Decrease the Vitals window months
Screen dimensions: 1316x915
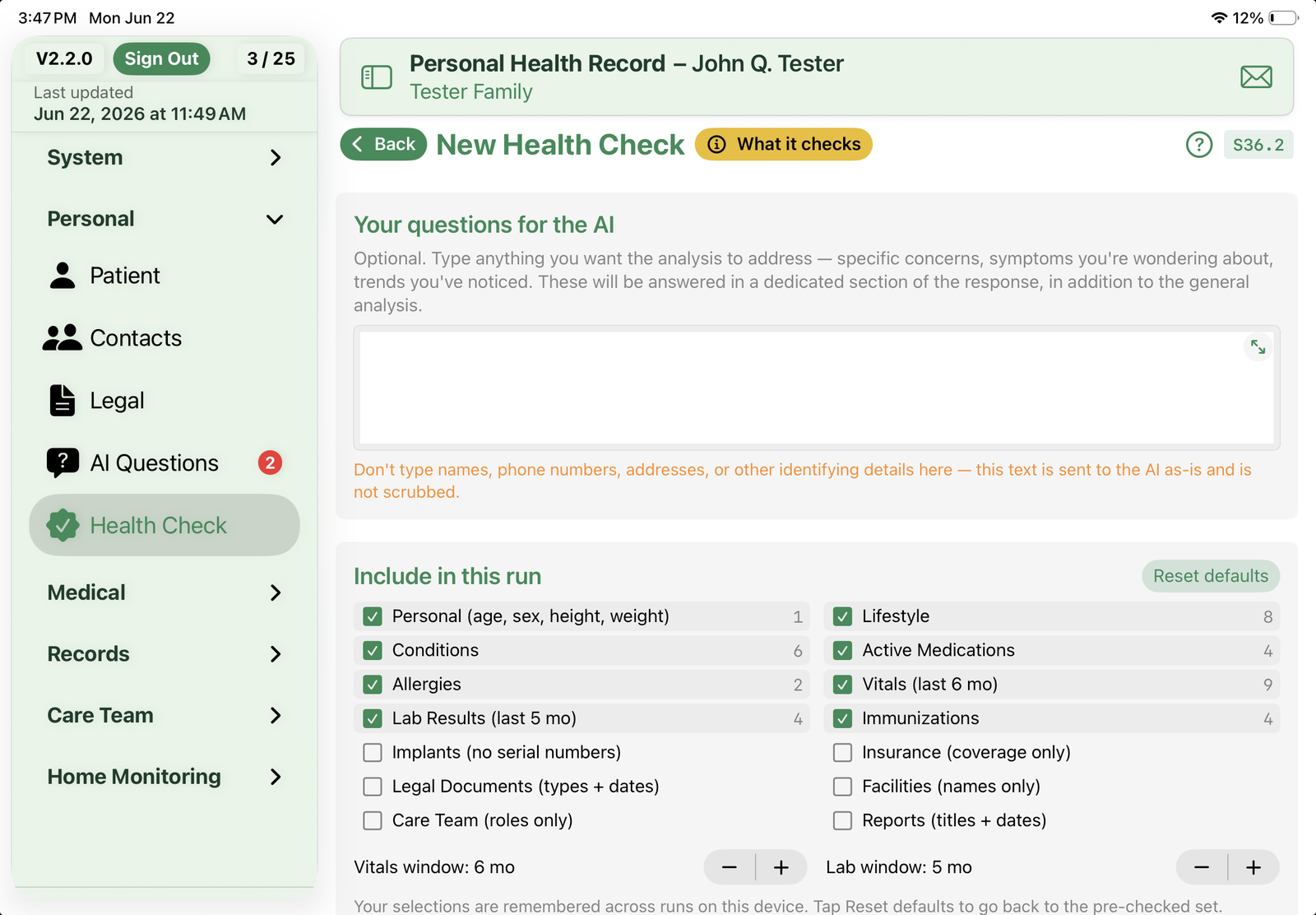[729, 867]
